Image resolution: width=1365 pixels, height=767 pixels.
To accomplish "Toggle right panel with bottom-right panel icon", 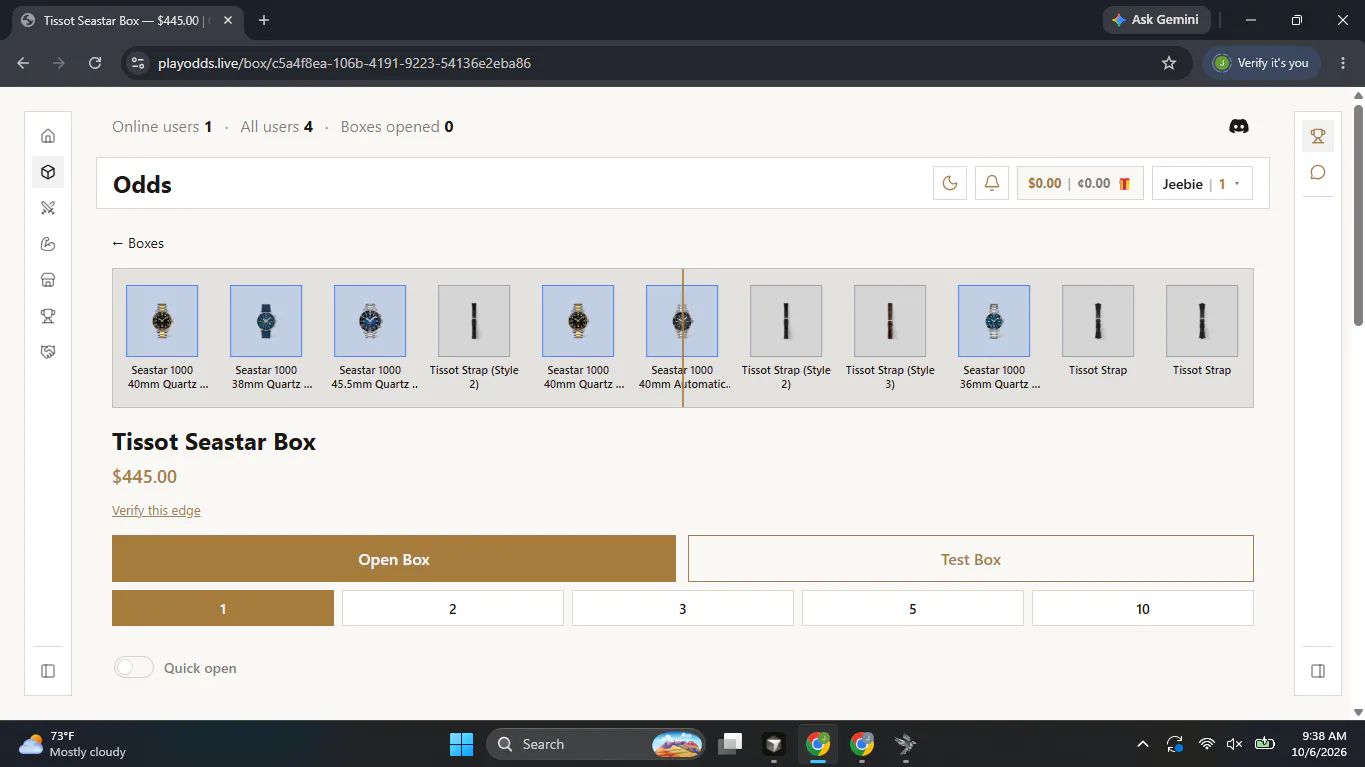I will pos(1318,671).
